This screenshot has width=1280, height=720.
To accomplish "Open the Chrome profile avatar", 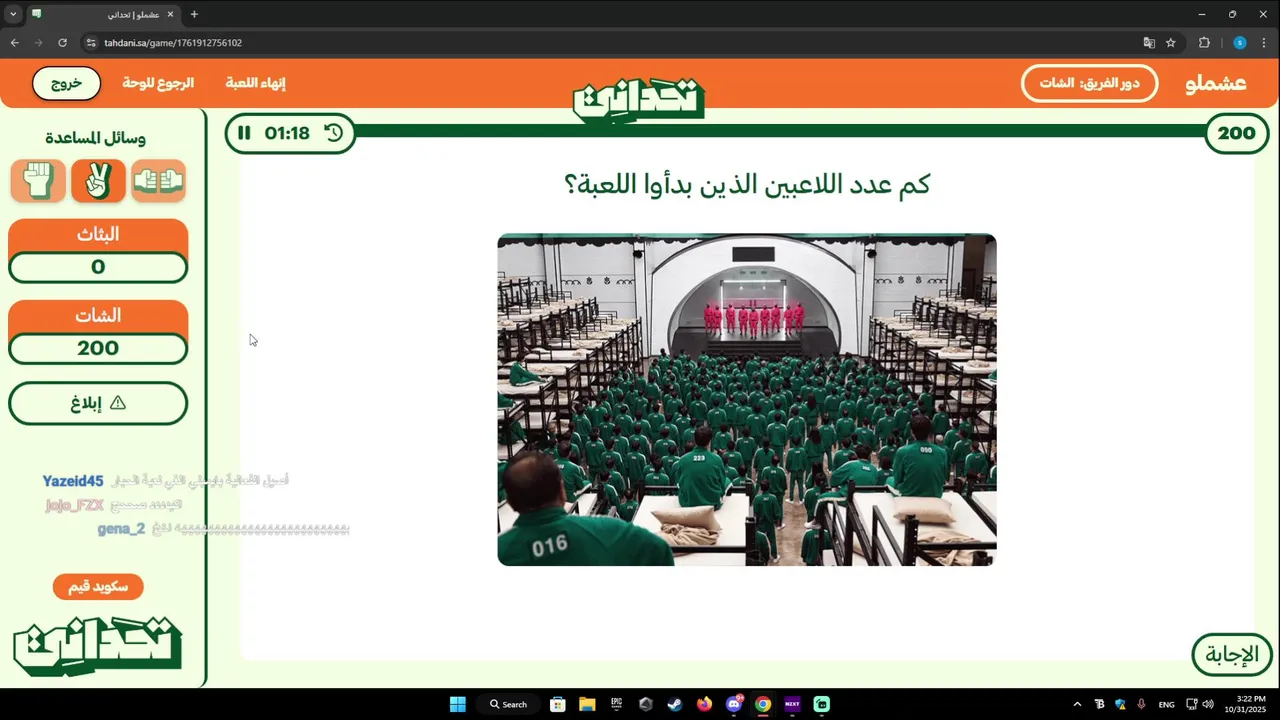I will click(1240, 43).
